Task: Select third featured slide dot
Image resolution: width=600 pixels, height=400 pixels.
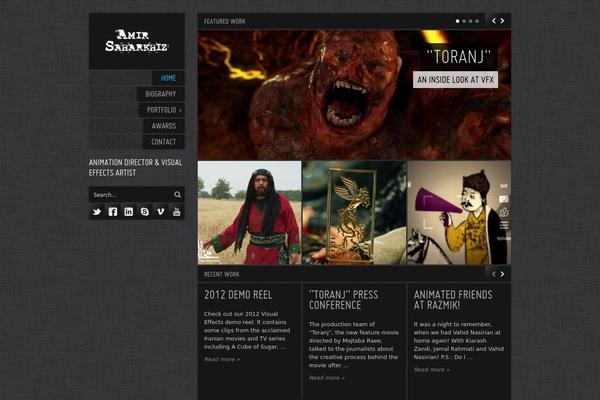Action: click(471, 21)
